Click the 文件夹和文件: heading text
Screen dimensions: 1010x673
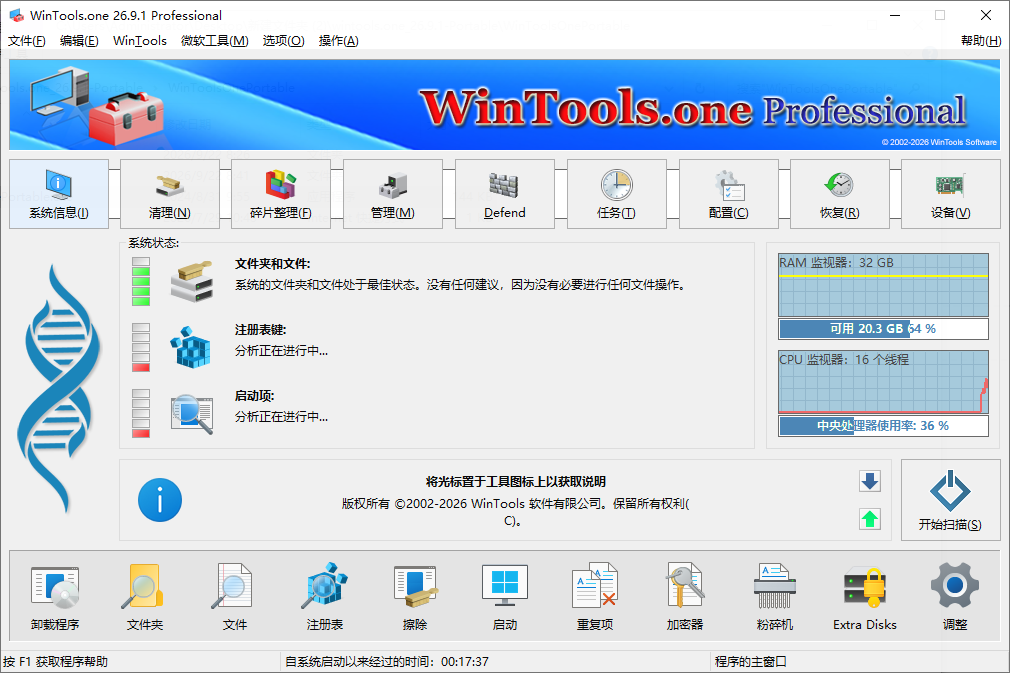(272, 263)
